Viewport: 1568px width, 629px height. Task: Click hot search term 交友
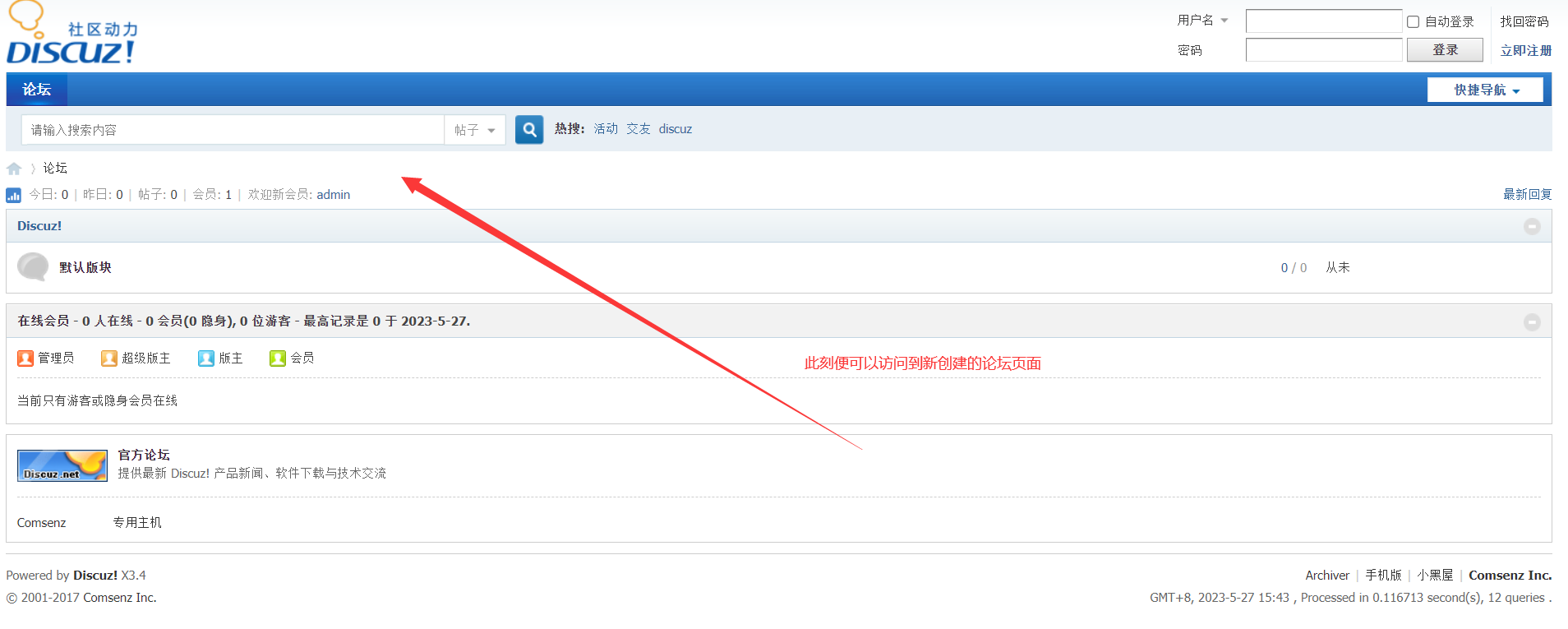point(639,129)
